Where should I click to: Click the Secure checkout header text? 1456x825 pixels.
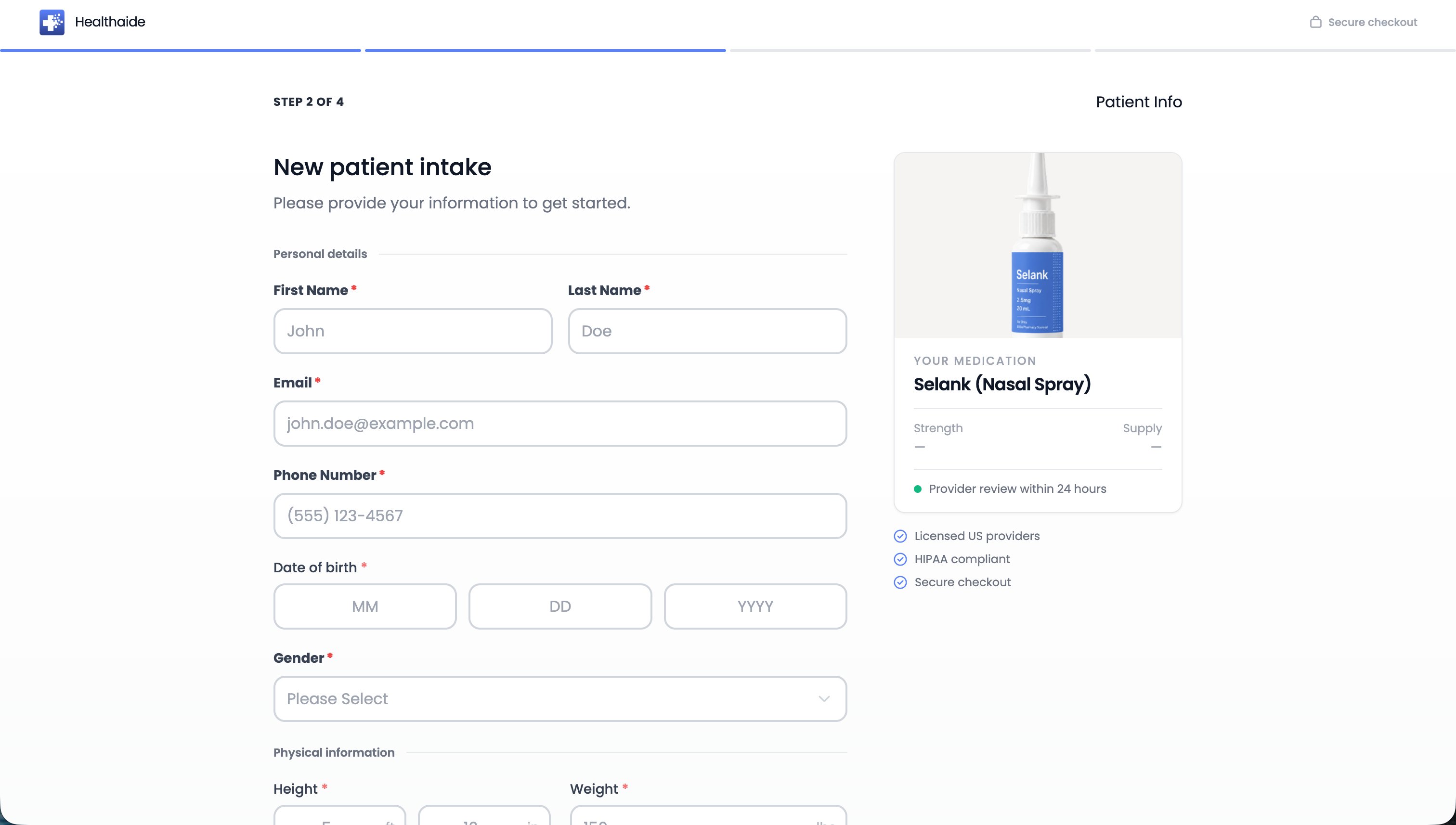point(1372,22)
